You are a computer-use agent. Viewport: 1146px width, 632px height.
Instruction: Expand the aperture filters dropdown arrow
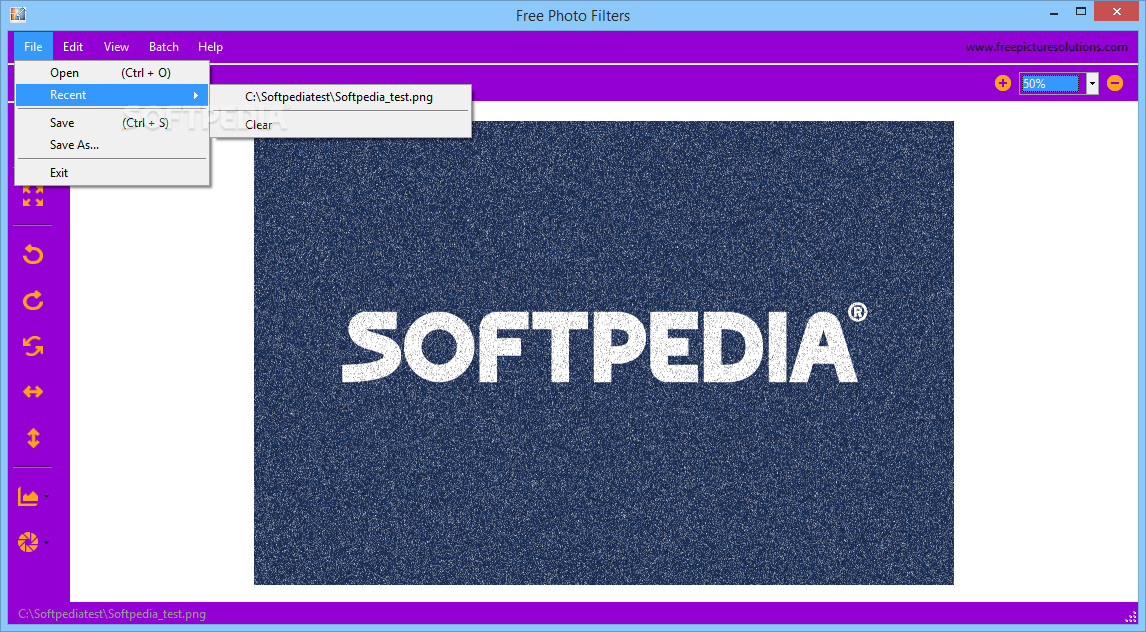[x=47, y=542]
